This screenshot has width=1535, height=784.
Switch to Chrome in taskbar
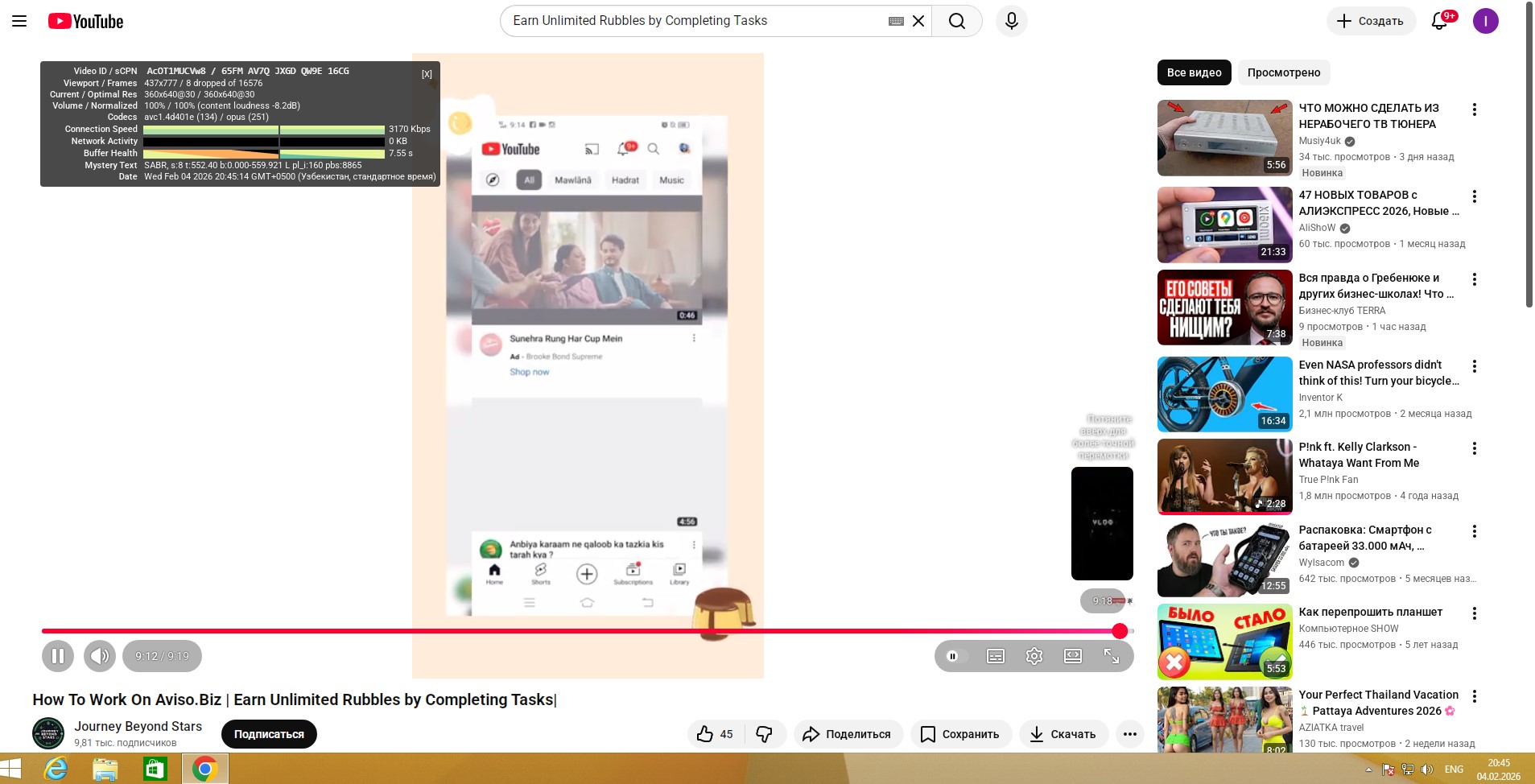[x=204, y=770]
